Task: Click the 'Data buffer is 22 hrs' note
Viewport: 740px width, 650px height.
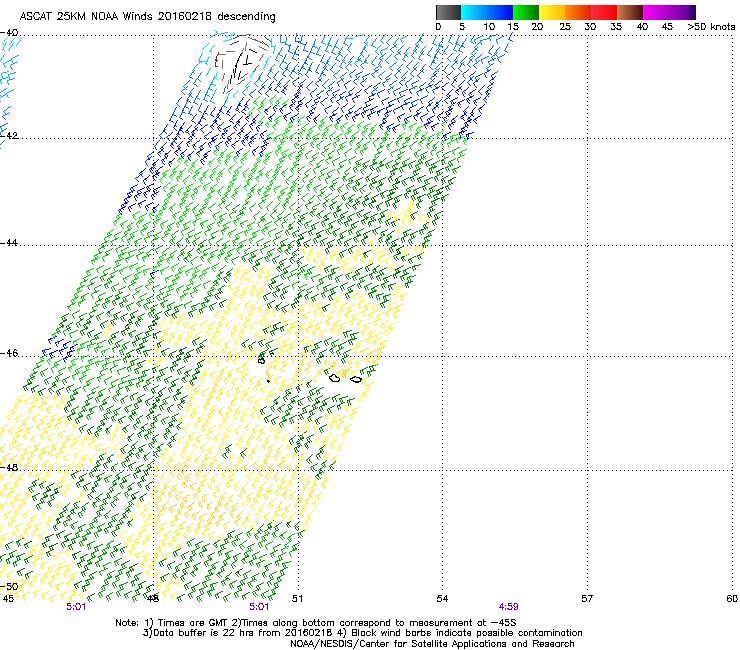Action: (362, 633)
